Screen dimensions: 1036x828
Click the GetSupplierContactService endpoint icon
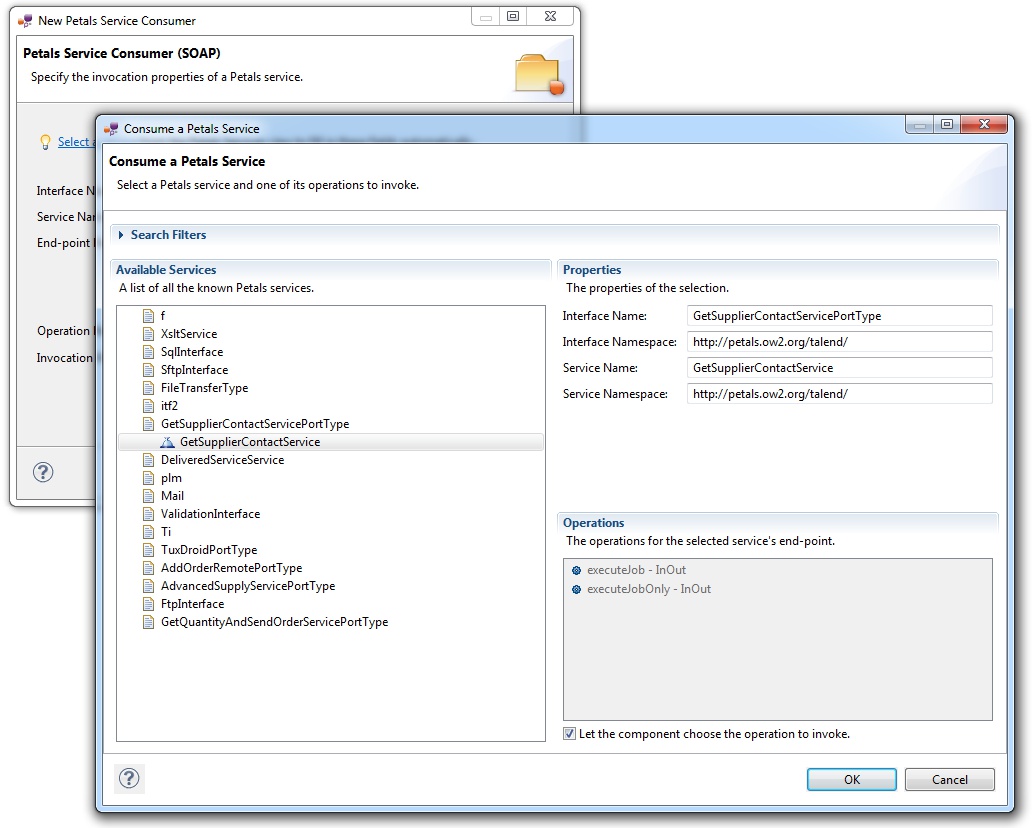[167, 442]
